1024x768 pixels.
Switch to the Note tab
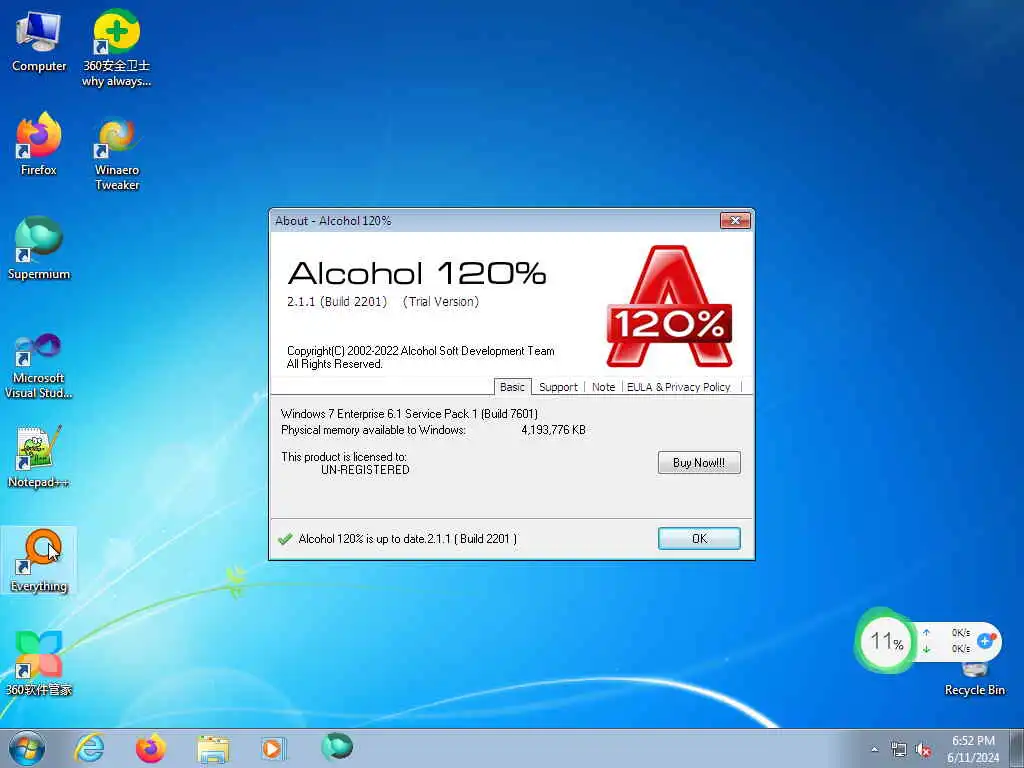(x=603, y=387)
